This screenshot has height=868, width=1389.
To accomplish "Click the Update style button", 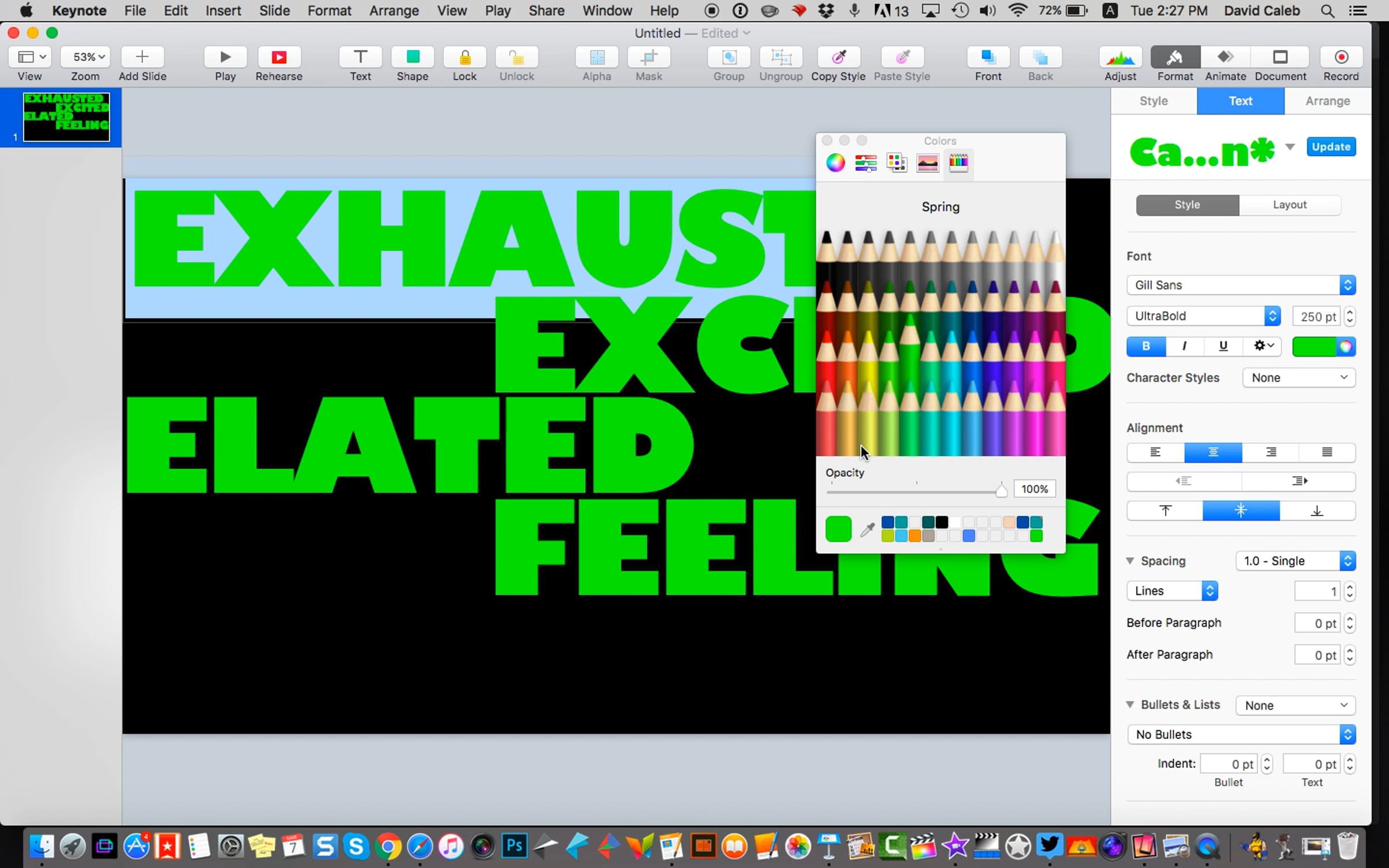I will pyautogui.click(x=1331, y=147).
